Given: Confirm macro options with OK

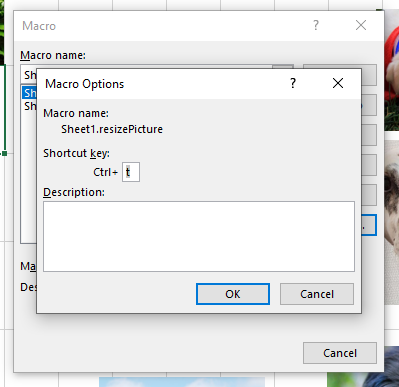Looking at the screenshot, I should pyautogui.click(x=233, y=294).
